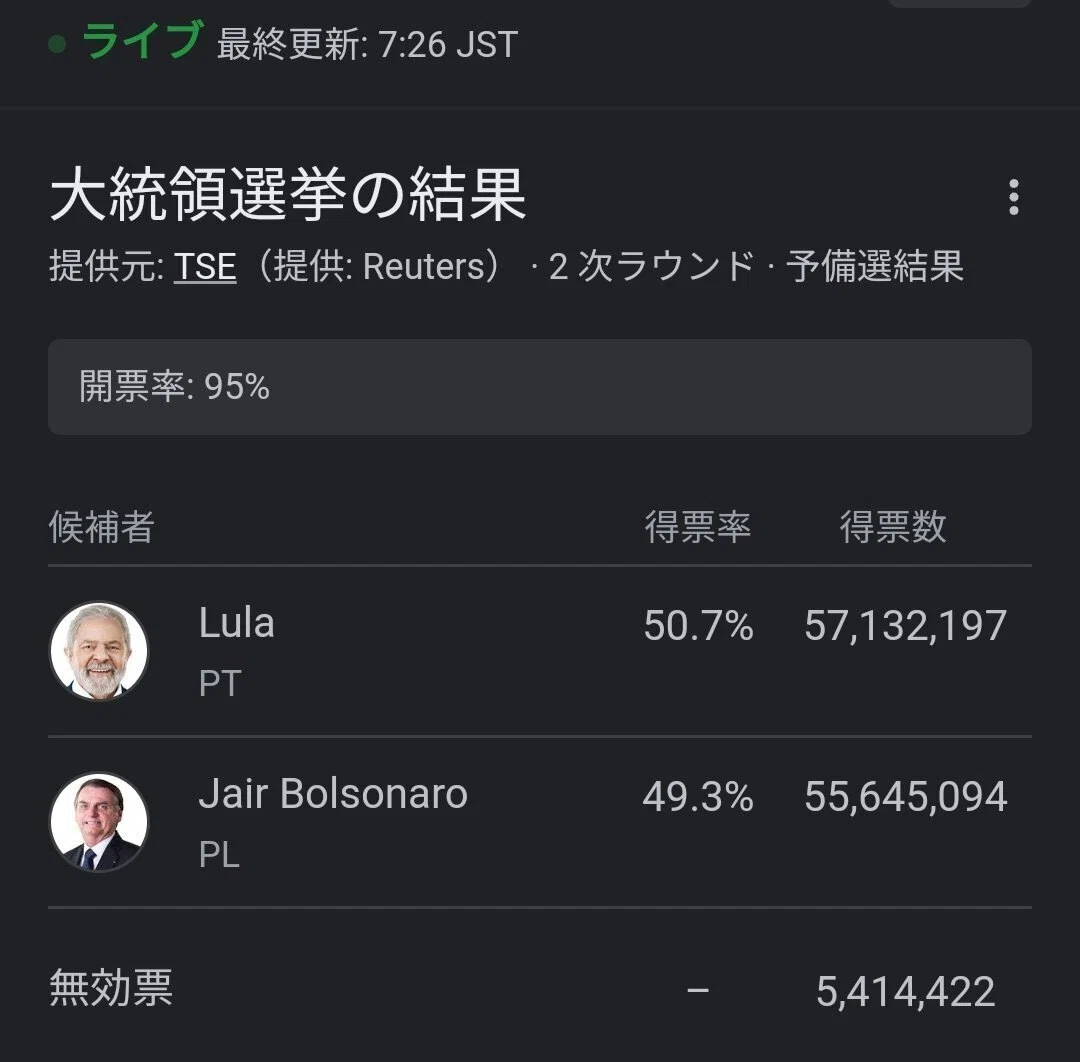Click the ライブ live label
Image resolution: width=1080 pixels, height=1062 pixels.
click(x=143, y=41)
